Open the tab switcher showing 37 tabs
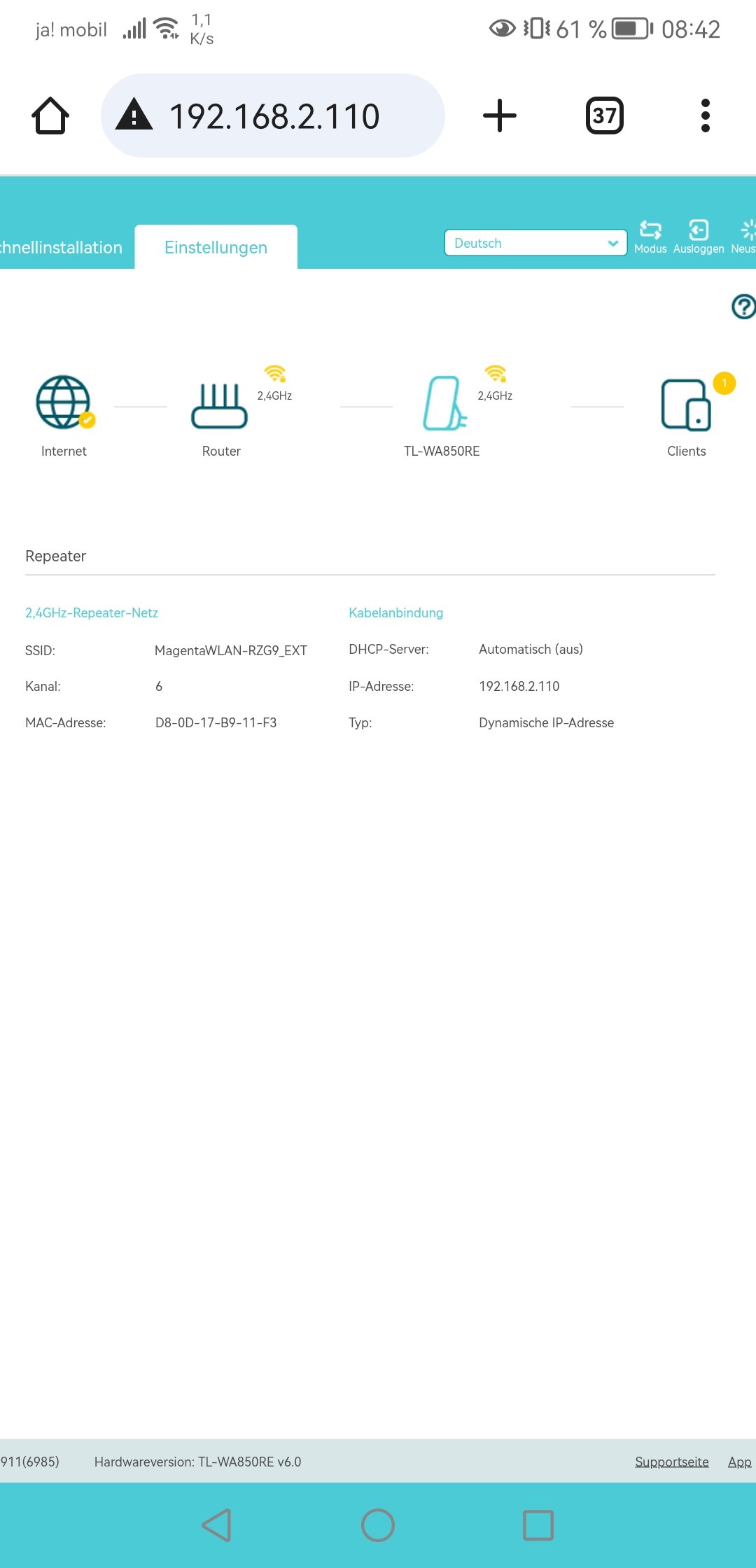Image resolution: width=756 pixels, height=1568 pixels. click(x=605, y=115)
